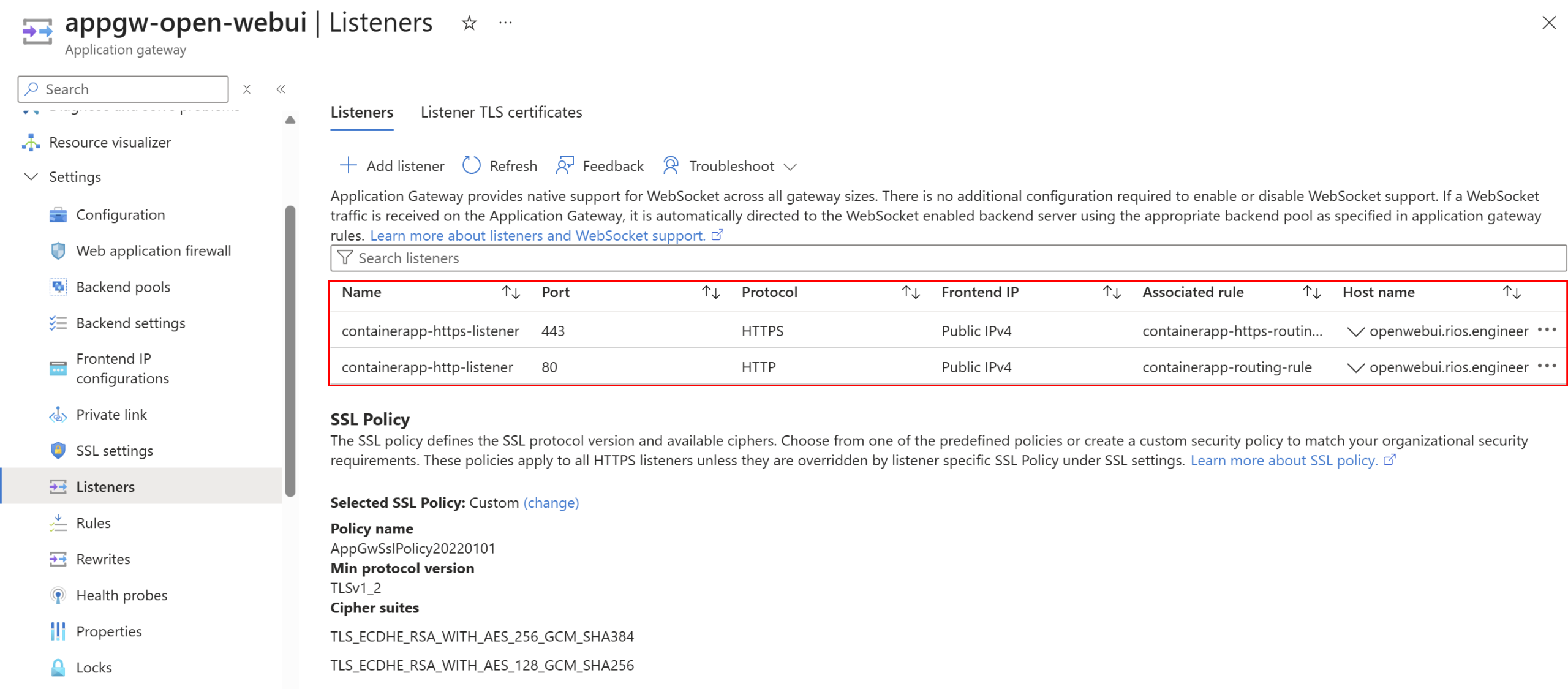The height and width of the screenshot is (689, 1568).
Task: Open the Learn more about SSL policy link
Action: 1284,460
